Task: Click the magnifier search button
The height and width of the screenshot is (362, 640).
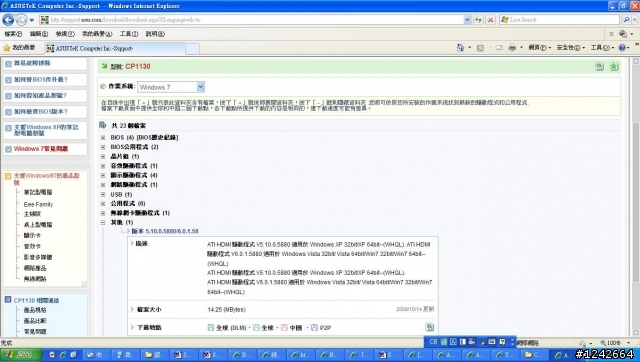Action: click(626, 20)
